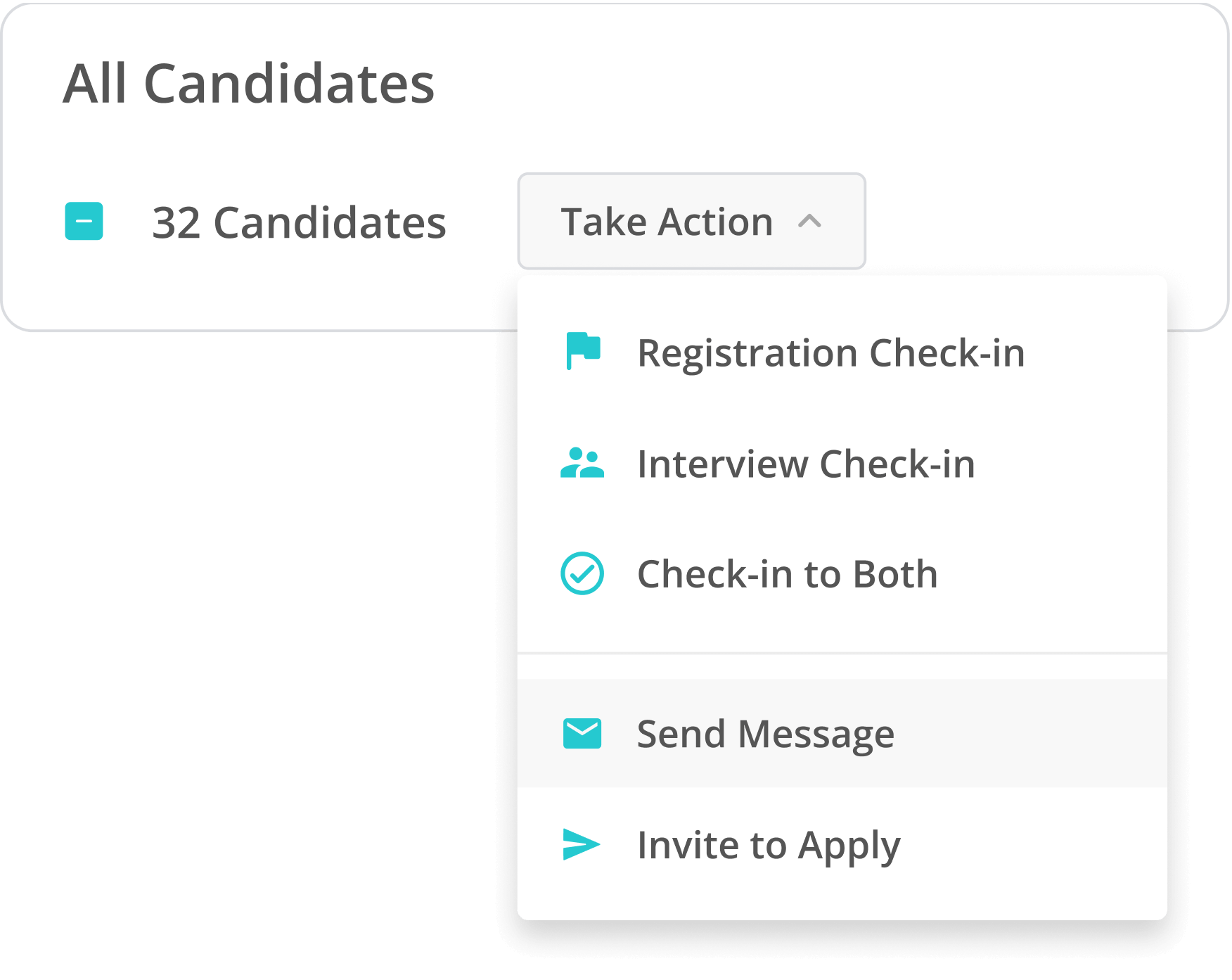
Task: Click the paper plane Invite icon
Action: click(582, 844)
